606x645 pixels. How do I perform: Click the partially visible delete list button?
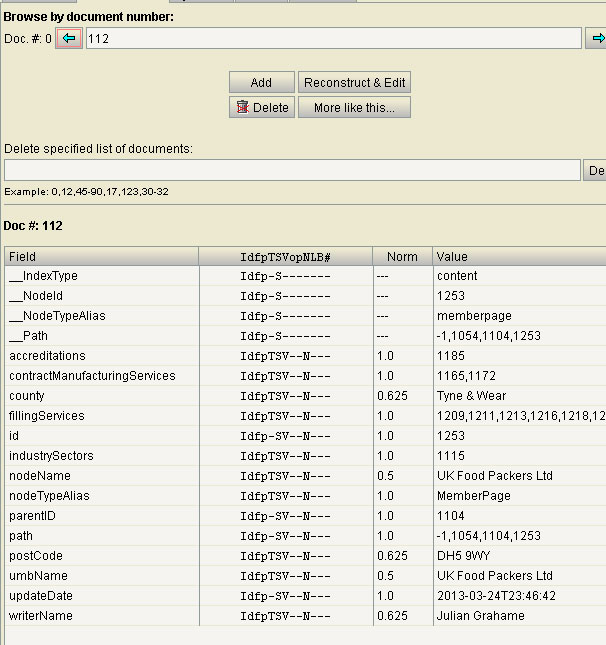[x=595, y=170]
